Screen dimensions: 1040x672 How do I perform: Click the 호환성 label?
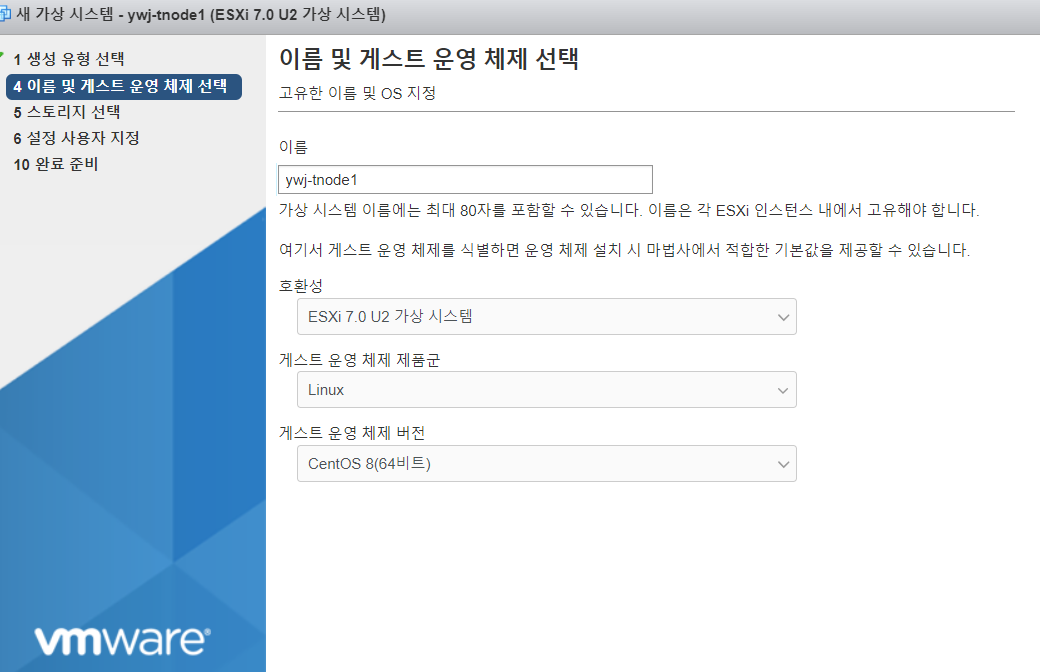[300, 286]
